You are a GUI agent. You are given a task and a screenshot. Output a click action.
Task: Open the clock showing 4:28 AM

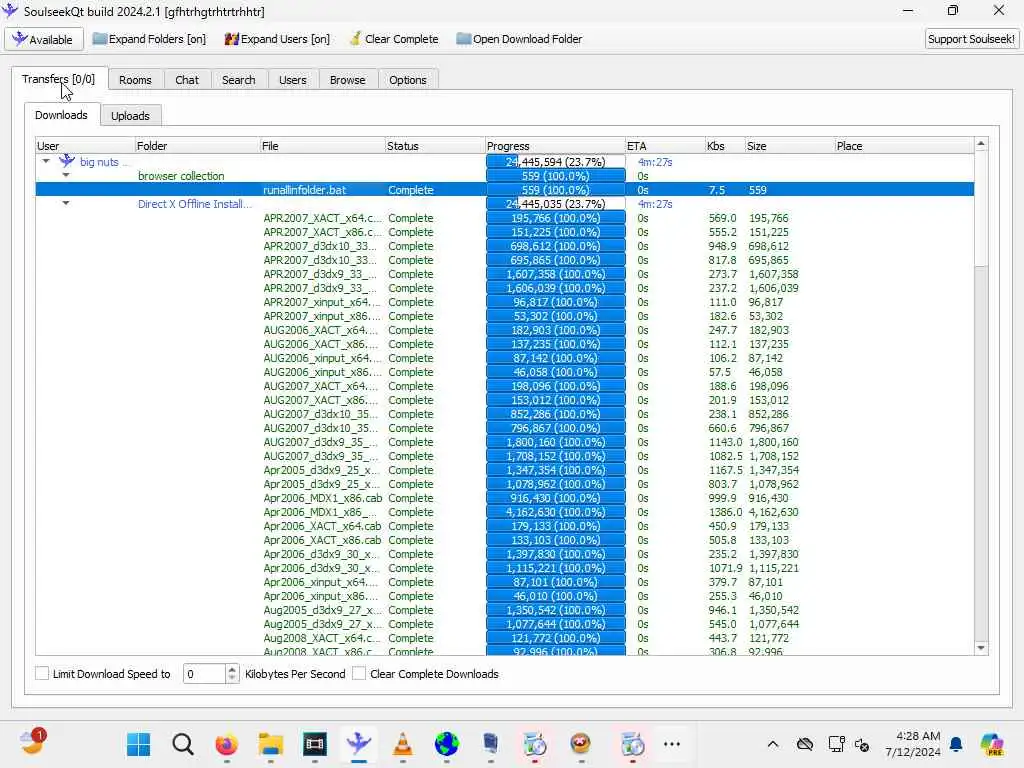point(912,744)
